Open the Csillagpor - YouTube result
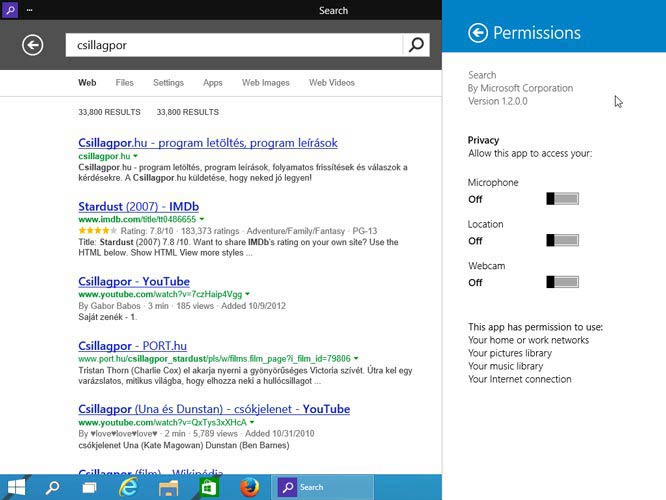Viewport: 666px width, 500px height. click(x=134, y=281)
